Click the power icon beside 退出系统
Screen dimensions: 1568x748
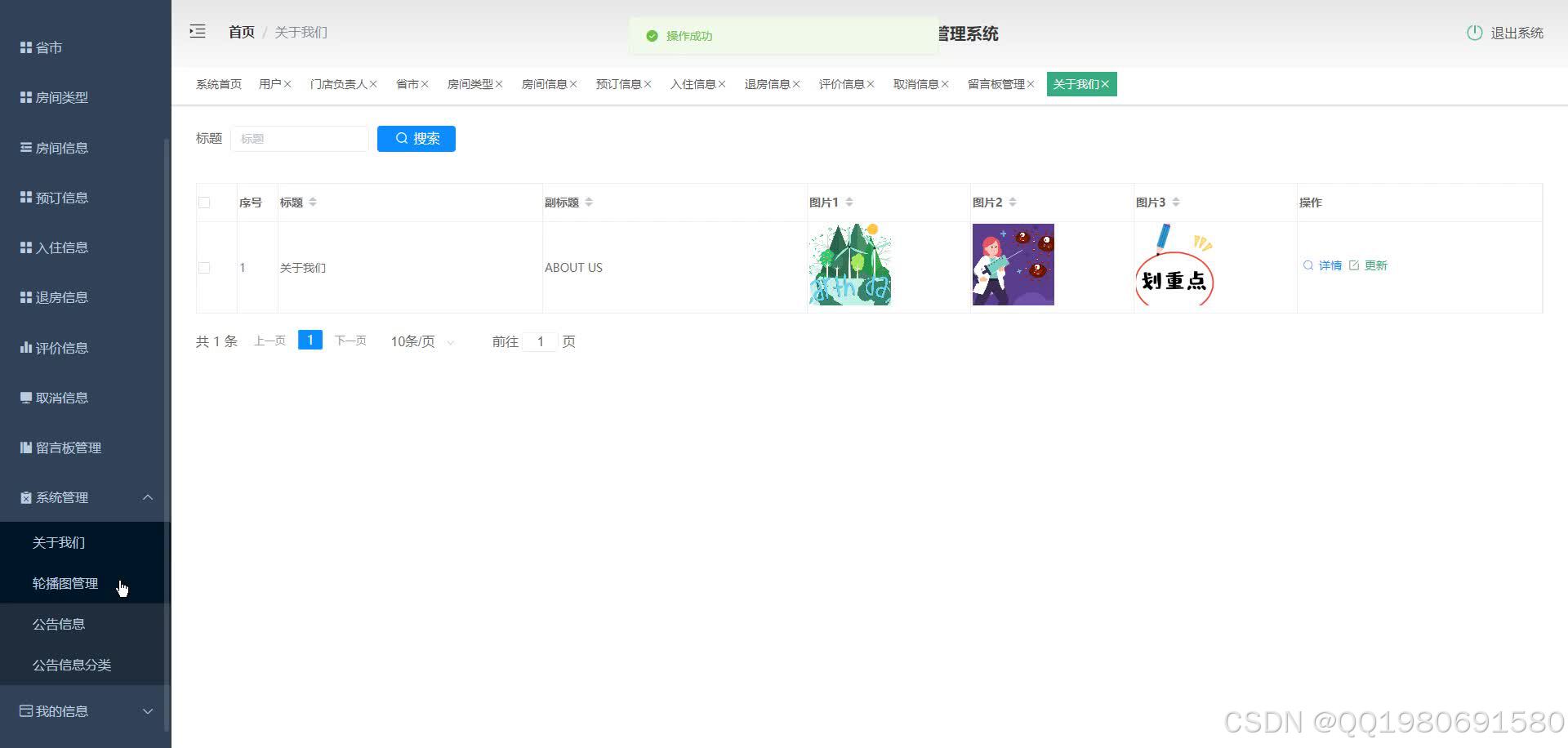coord(1474,33)
